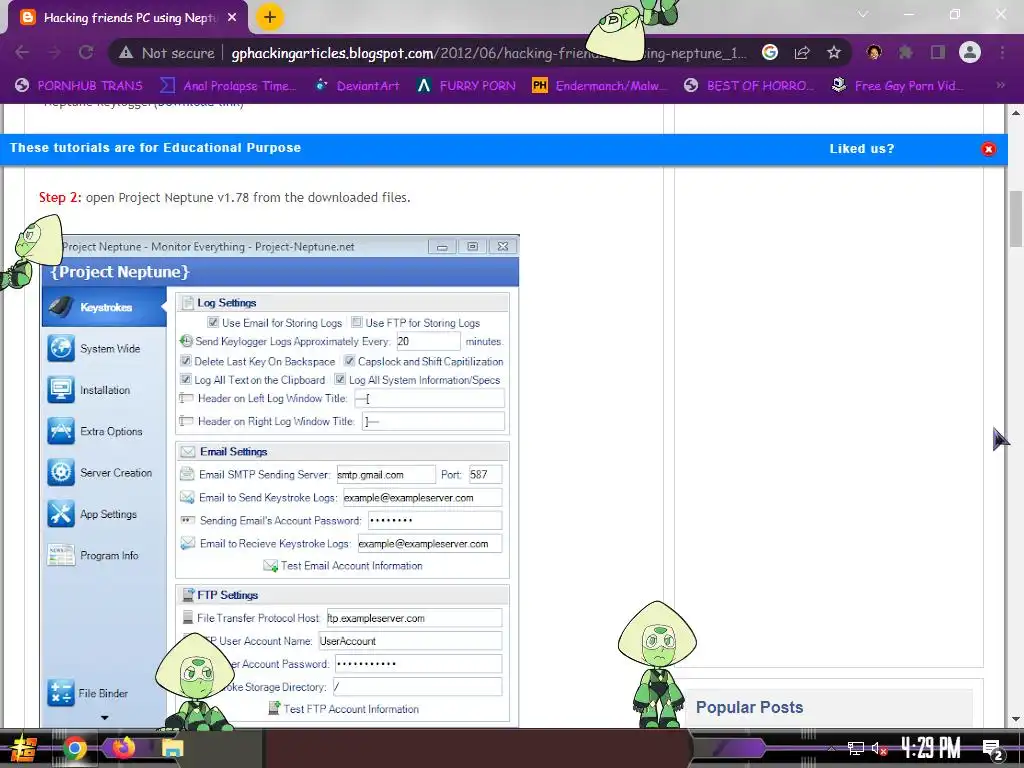
Task: Close the Hacking friends PC tab
Action: [232, 18]
